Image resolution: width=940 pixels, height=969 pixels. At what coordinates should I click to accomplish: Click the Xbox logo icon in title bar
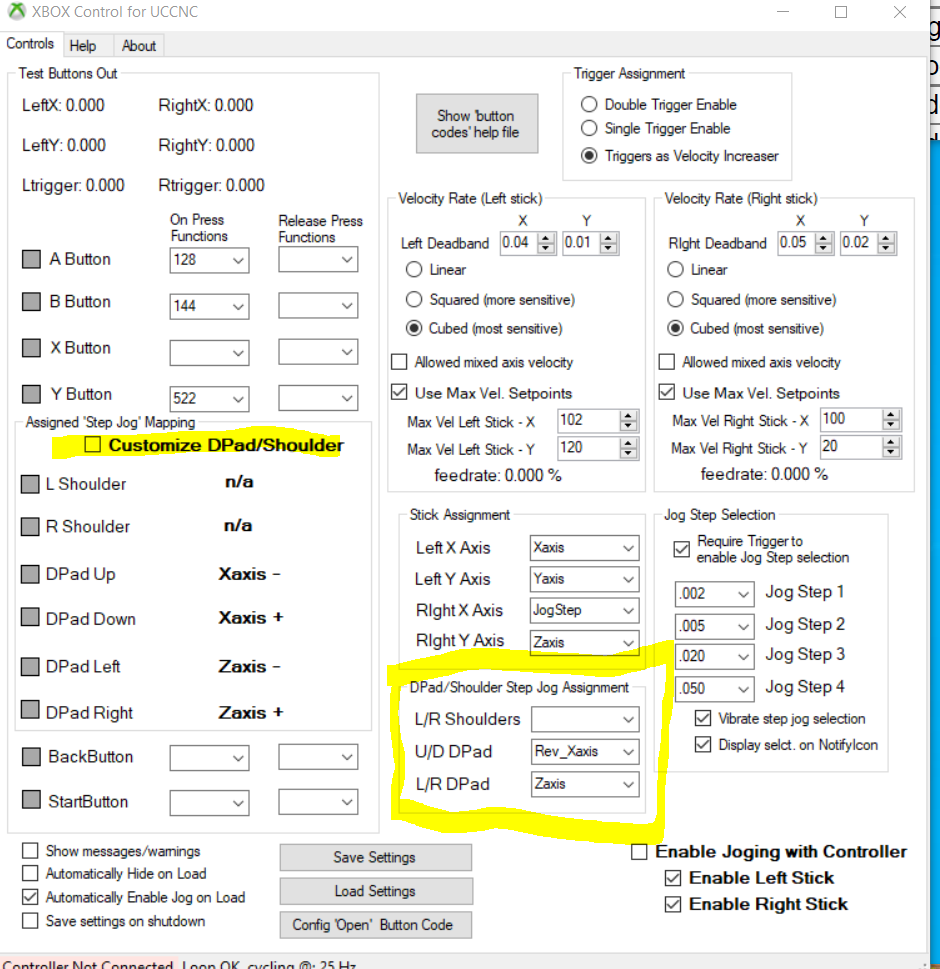pyautogui.click(x=17, y=11)
